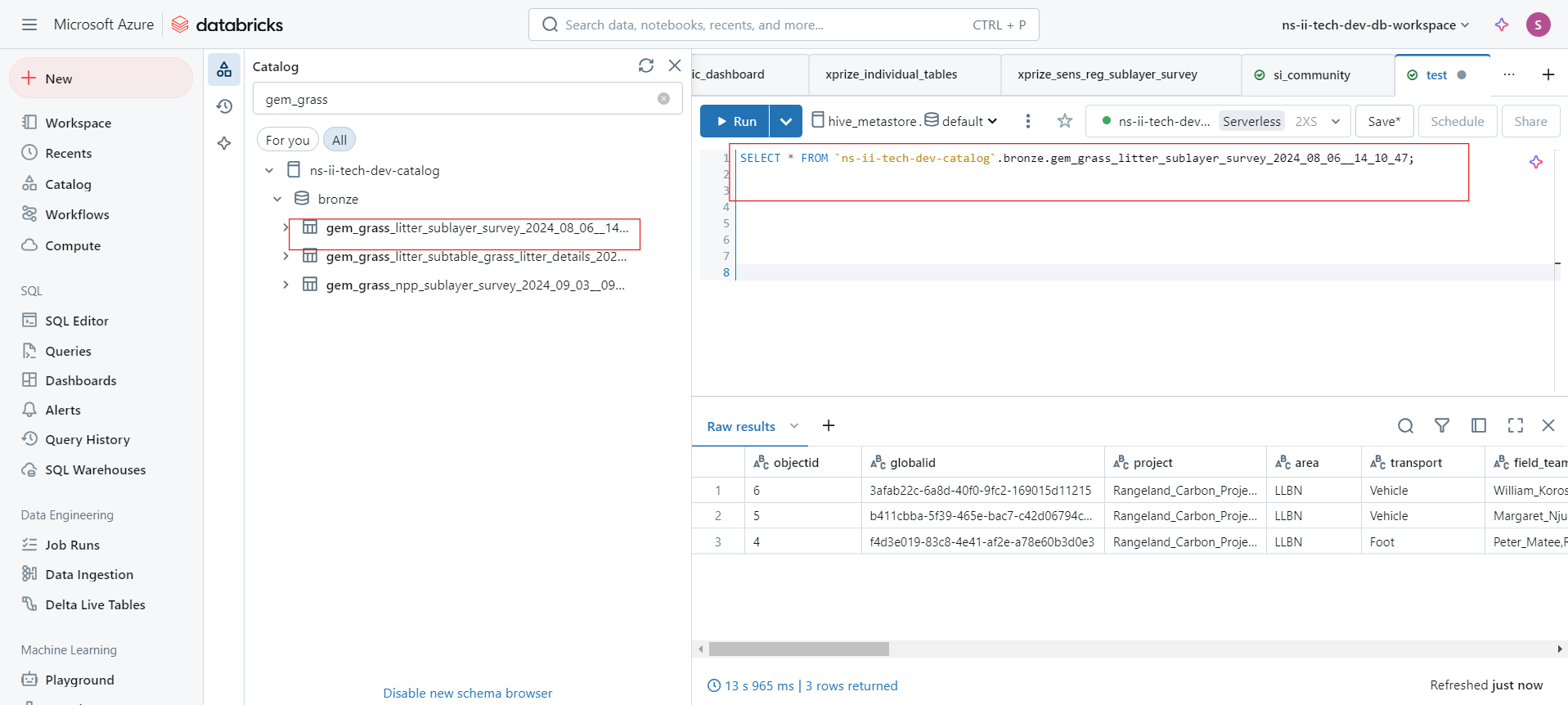Expand gem_grass_litter_sublayer_survey table node
The image size is (1568, 705).
click(x=285, y=227)
